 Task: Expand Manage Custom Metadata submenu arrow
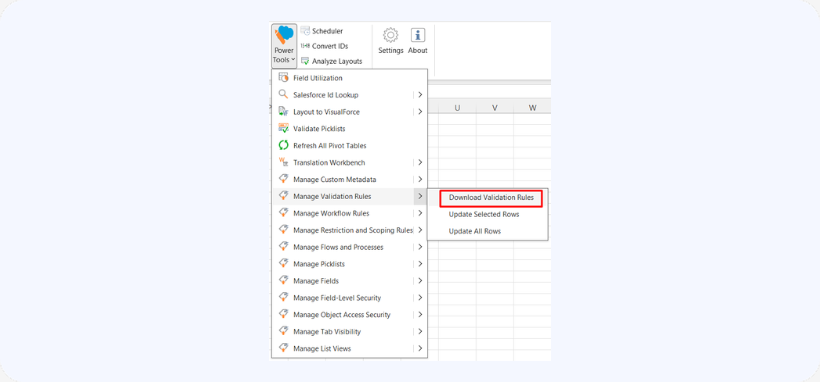pyautogui.click(x=420, y=179)
